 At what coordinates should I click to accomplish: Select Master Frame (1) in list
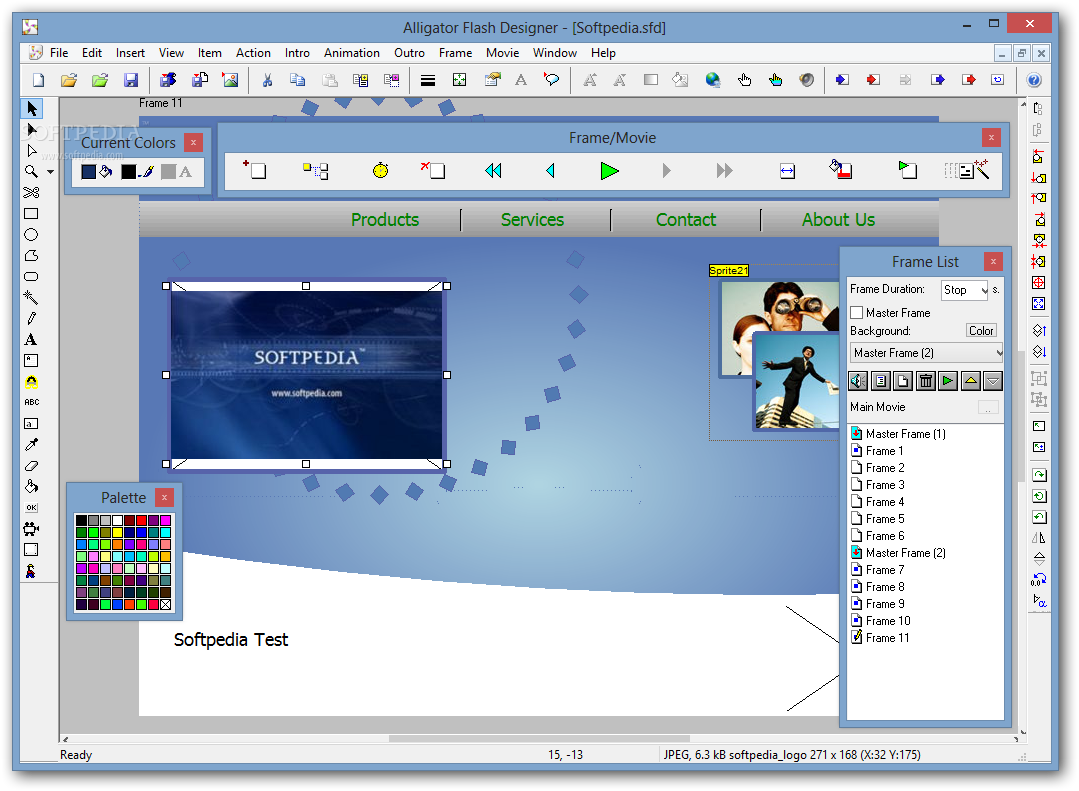(x=906, y=434)
